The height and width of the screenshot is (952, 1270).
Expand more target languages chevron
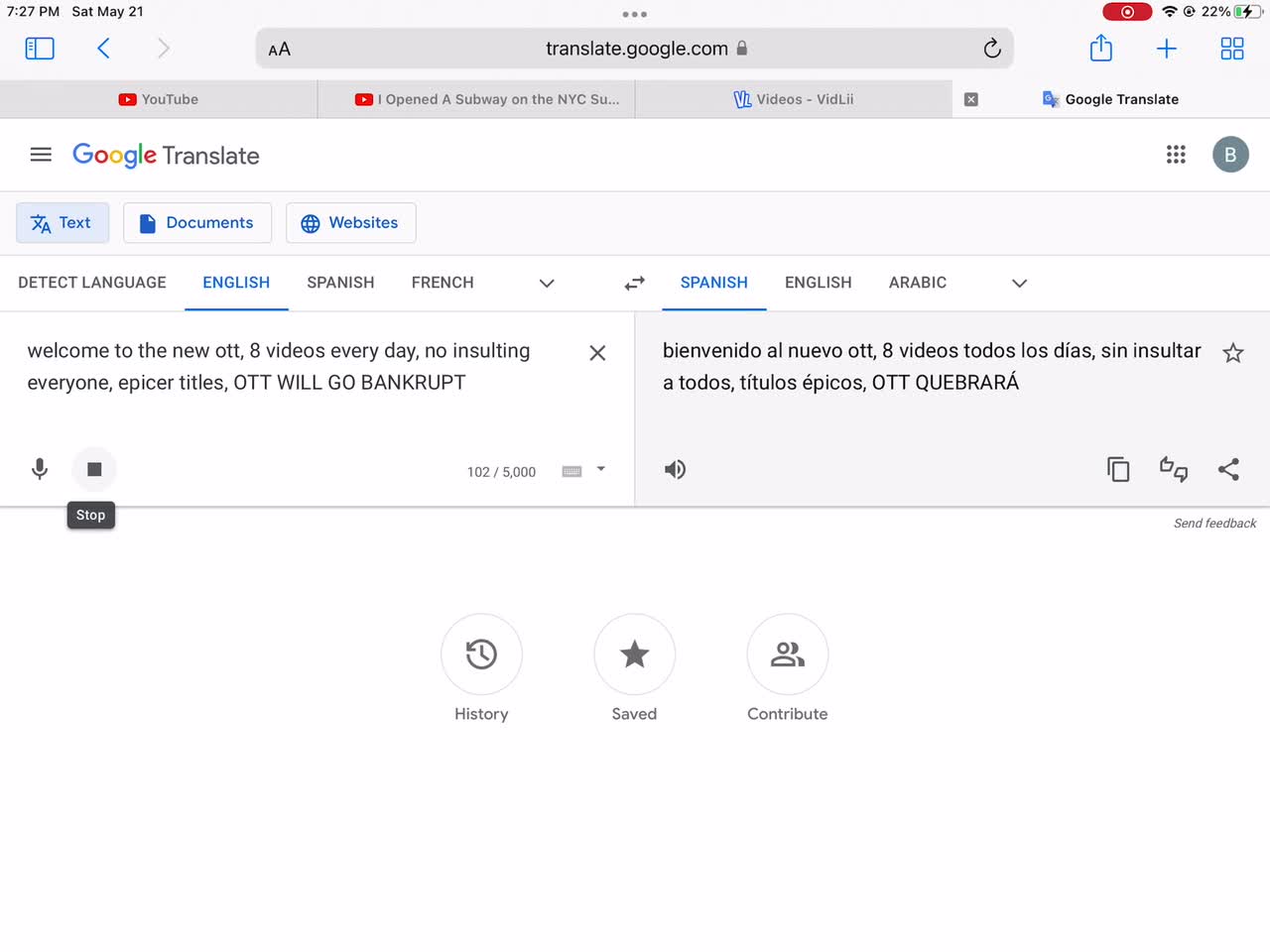click(1019, 284)
